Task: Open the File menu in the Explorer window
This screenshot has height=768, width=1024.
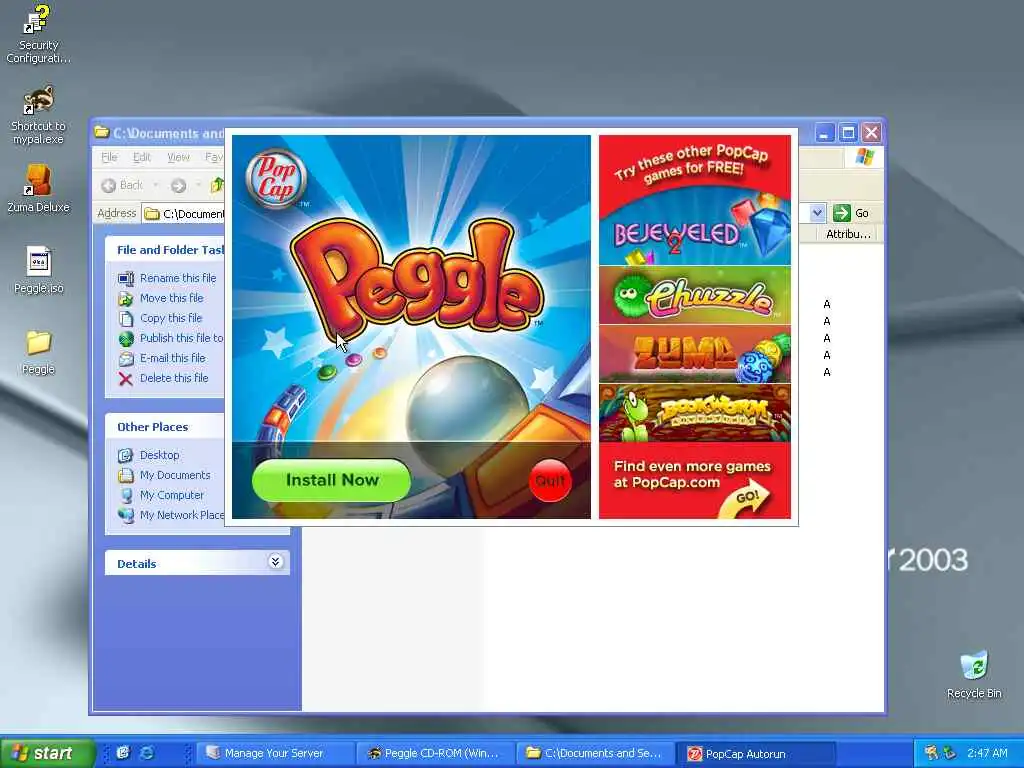Action: point(109,157)
